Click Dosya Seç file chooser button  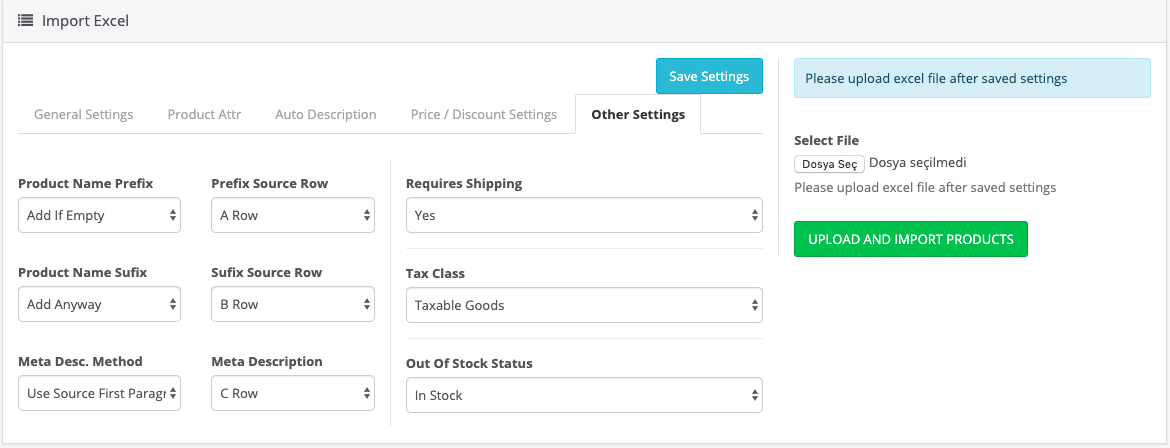click(829, 164)
